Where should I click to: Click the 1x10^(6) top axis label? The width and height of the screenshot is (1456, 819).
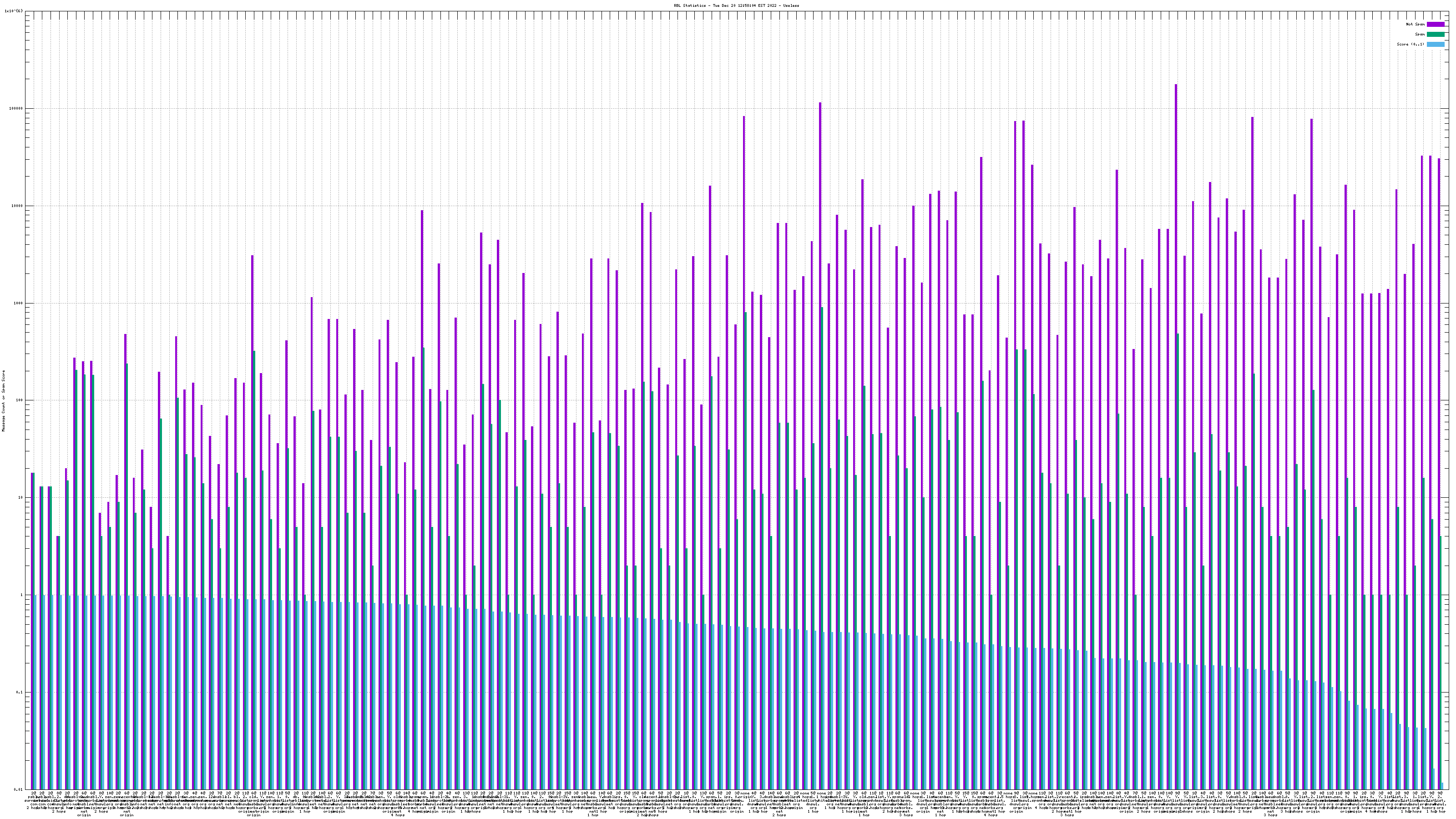click(14, 11)
